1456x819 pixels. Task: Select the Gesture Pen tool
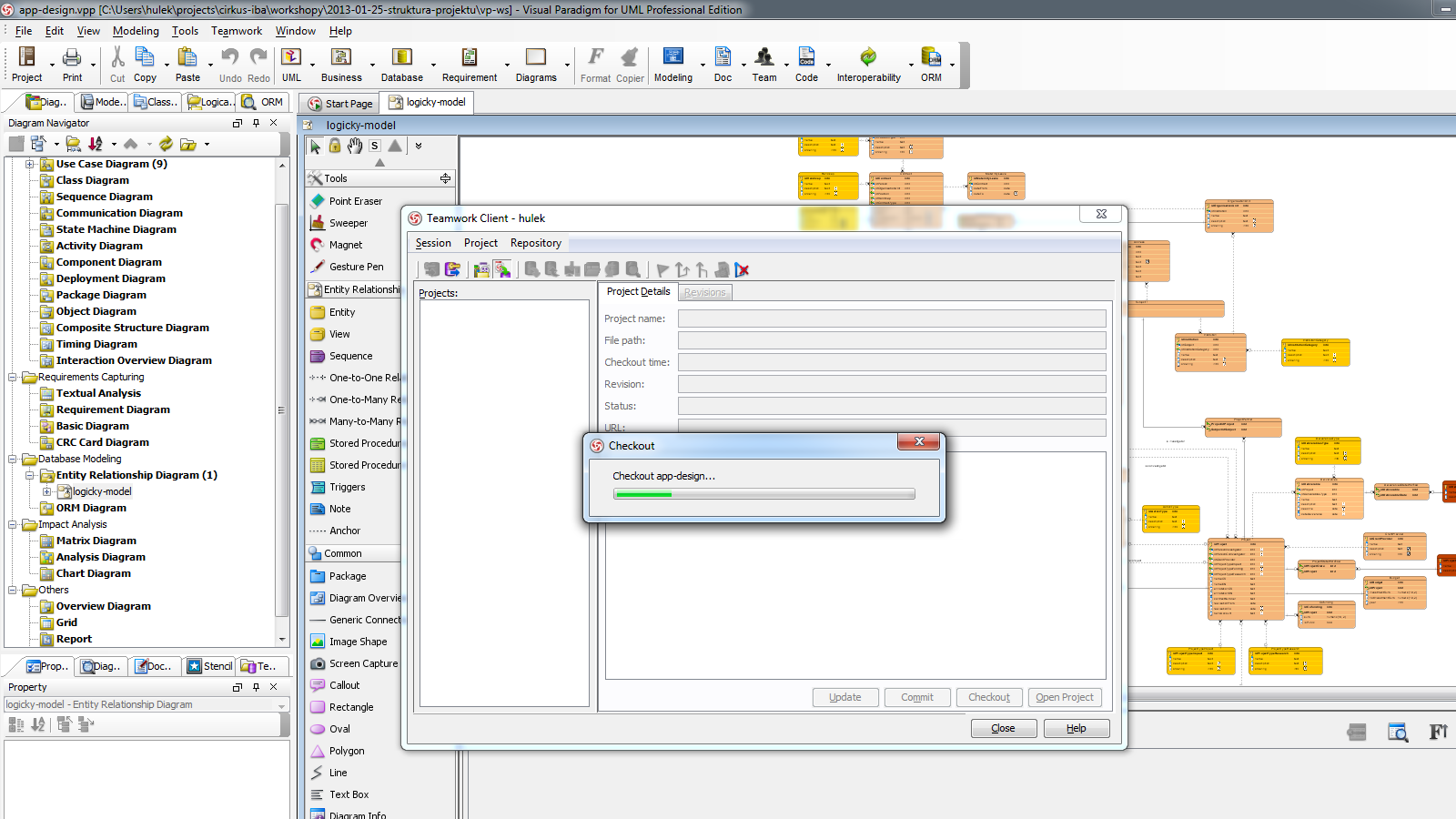click(356, 267)
